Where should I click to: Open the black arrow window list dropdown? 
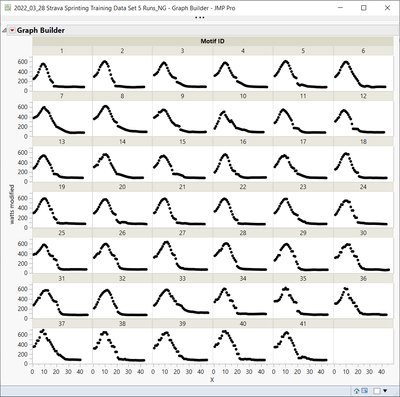[385, 391]
